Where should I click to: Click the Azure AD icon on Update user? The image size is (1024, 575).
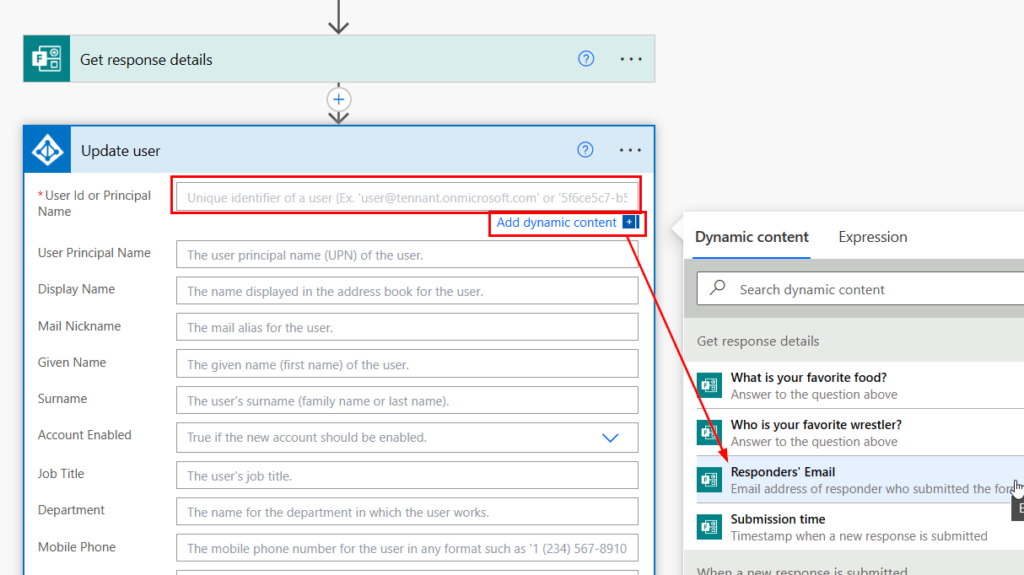point(48,151)
